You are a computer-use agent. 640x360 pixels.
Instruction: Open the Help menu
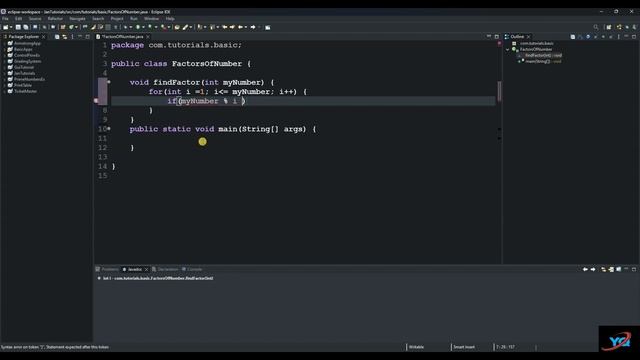pos(170,18)
